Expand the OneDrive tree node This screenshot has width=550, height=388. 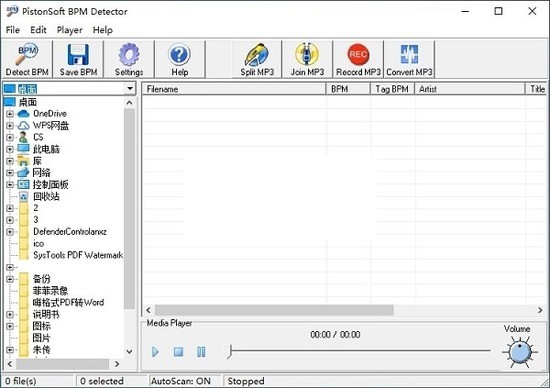(x=10, y=114)
